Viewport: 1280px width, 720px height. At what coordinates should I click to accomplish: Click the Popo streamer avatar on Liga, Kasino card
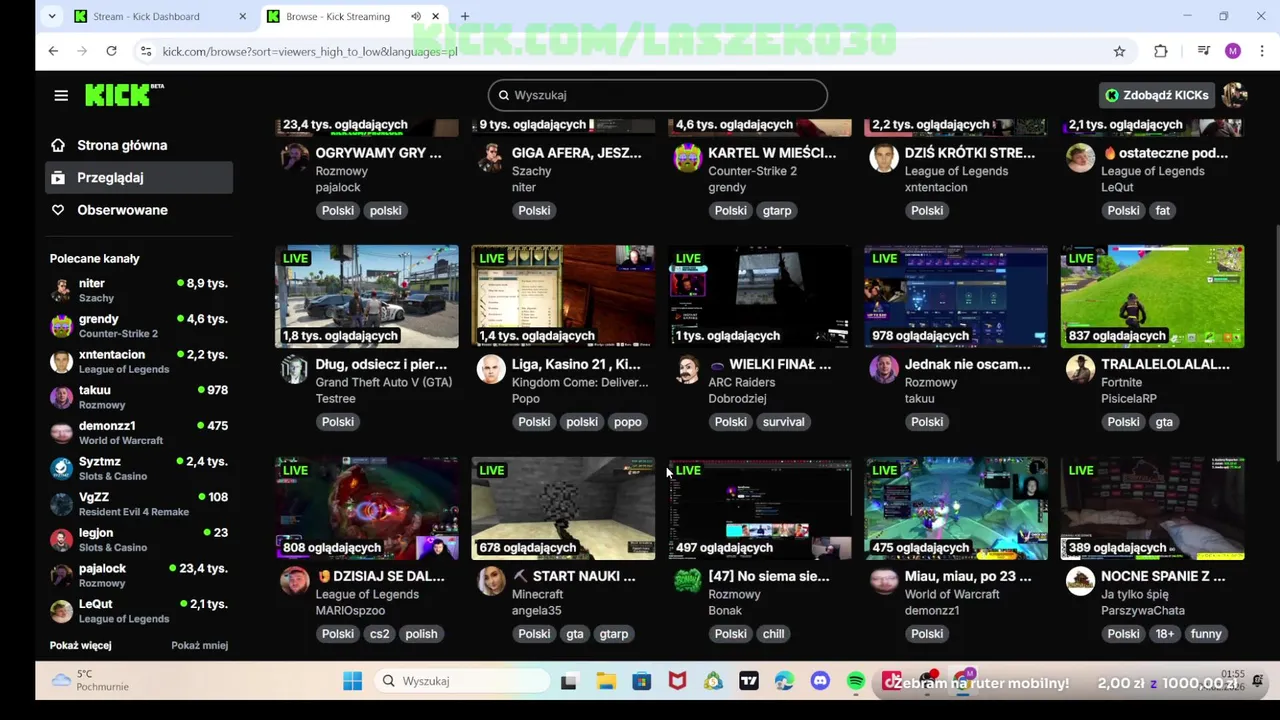click(x=491, y=370)
